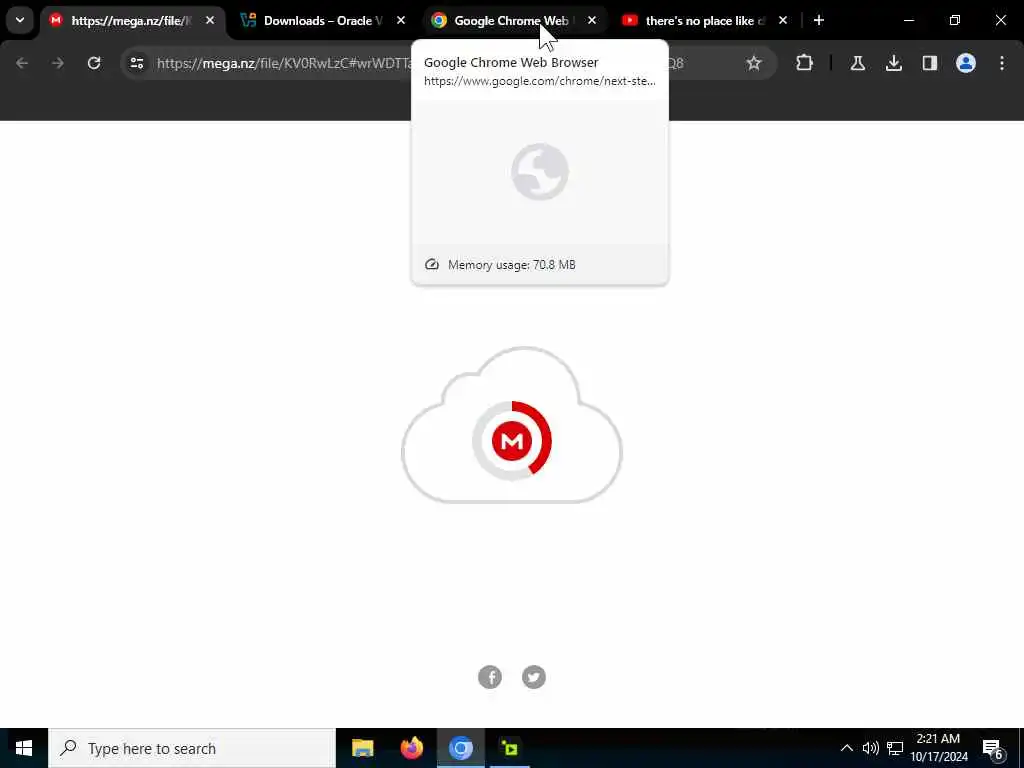
Task: Click memory usage 70.8 MB in tab preview
Action: pyautogui.click(x=511, y=264)
